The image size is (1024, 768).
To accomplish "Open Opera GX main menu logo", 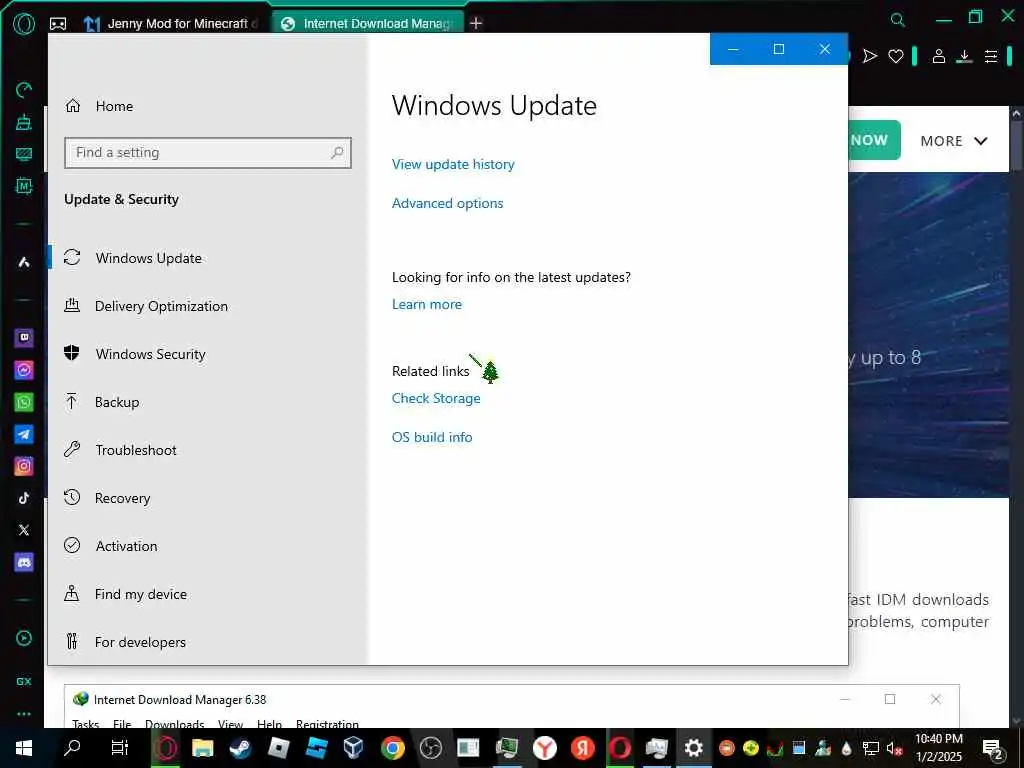I will (x=24, y=24).
